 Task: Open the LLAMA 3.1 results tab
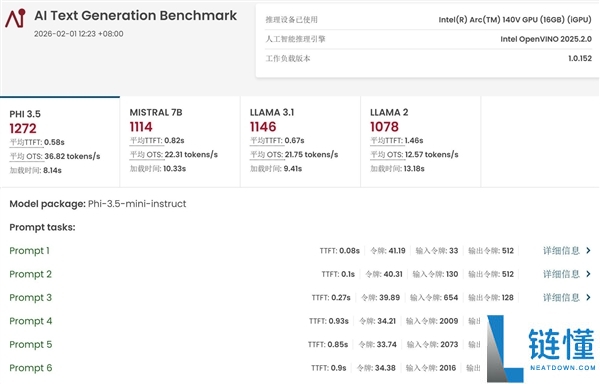[x=300, y=142]
